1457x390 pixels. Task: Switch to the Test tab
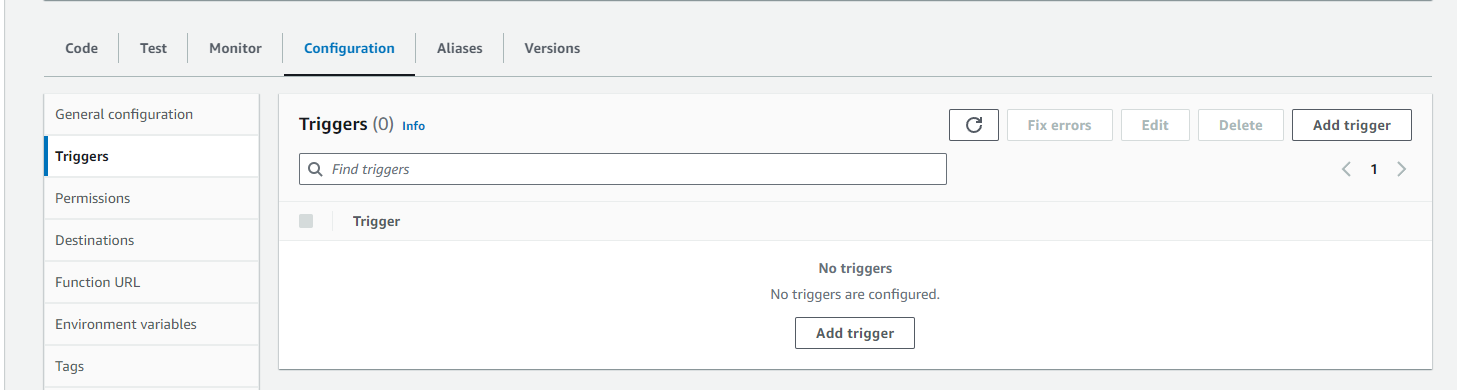point(153,48)
